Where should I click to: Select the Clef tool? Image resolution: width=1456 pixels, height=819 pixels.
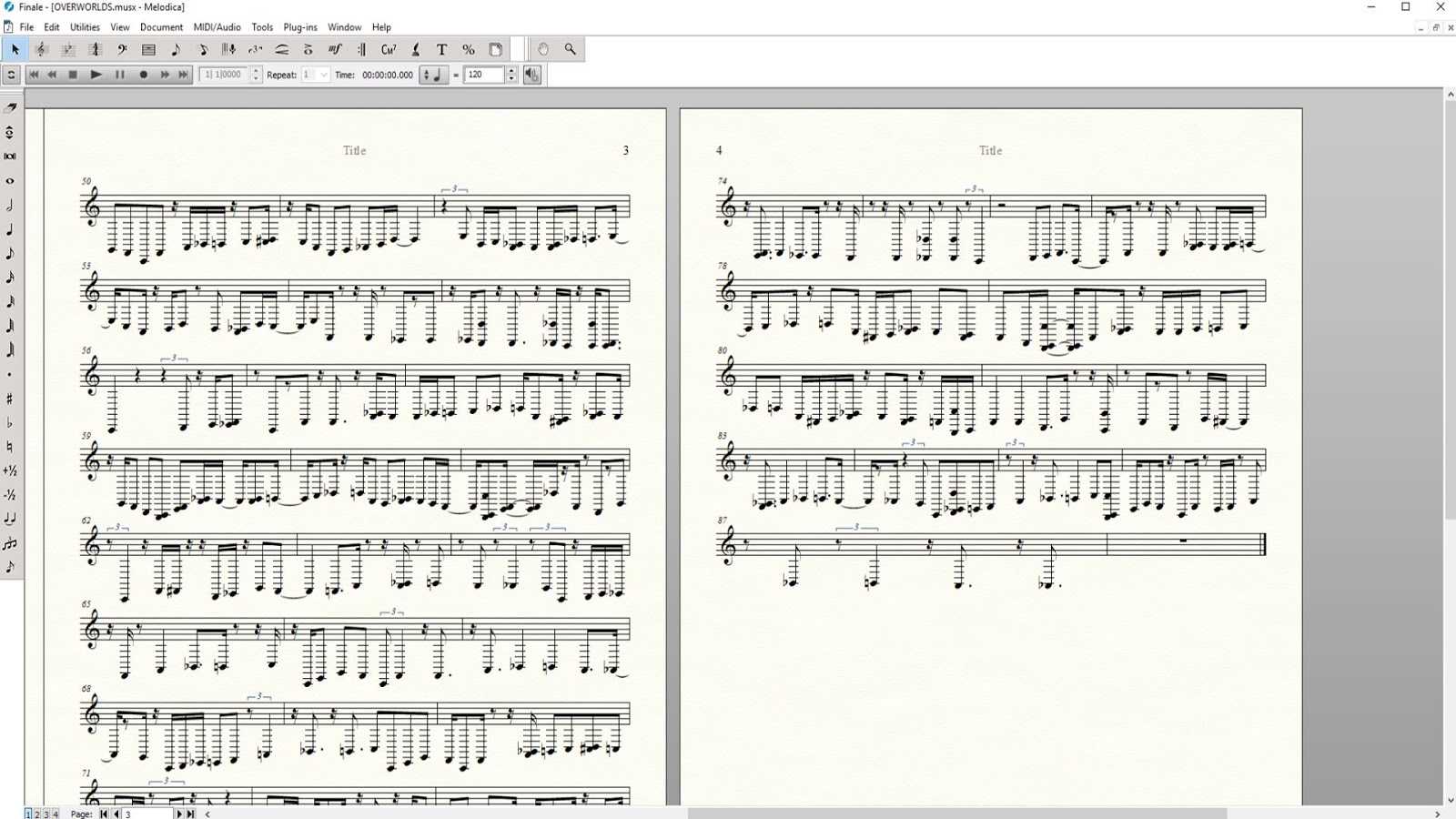coord(122,49)
